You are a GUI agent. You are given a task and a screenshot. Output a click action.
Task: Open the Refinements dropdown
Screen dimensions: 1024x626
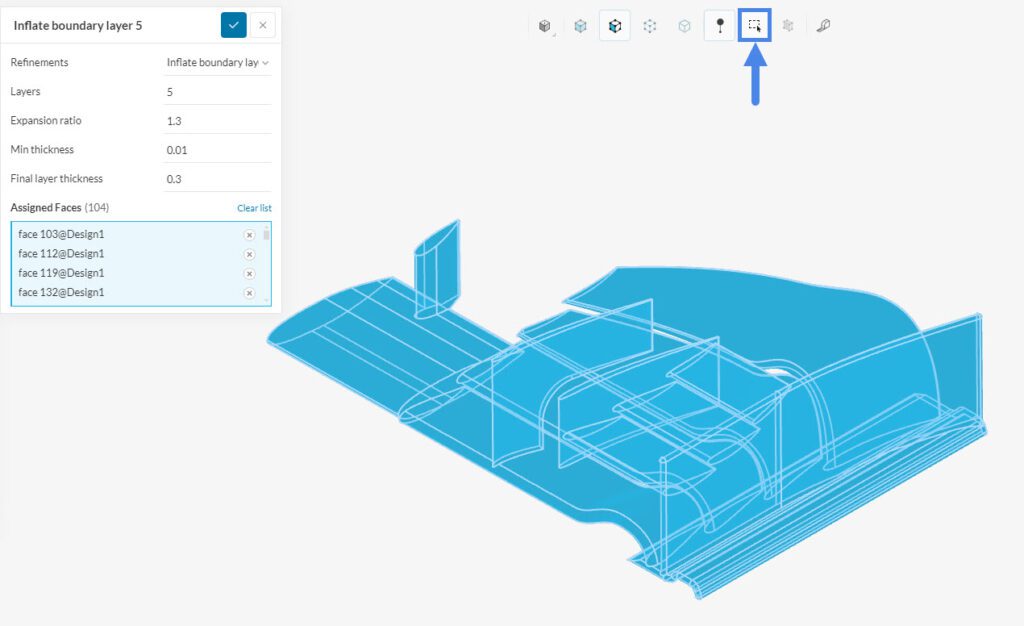click(x=217, y=62)
